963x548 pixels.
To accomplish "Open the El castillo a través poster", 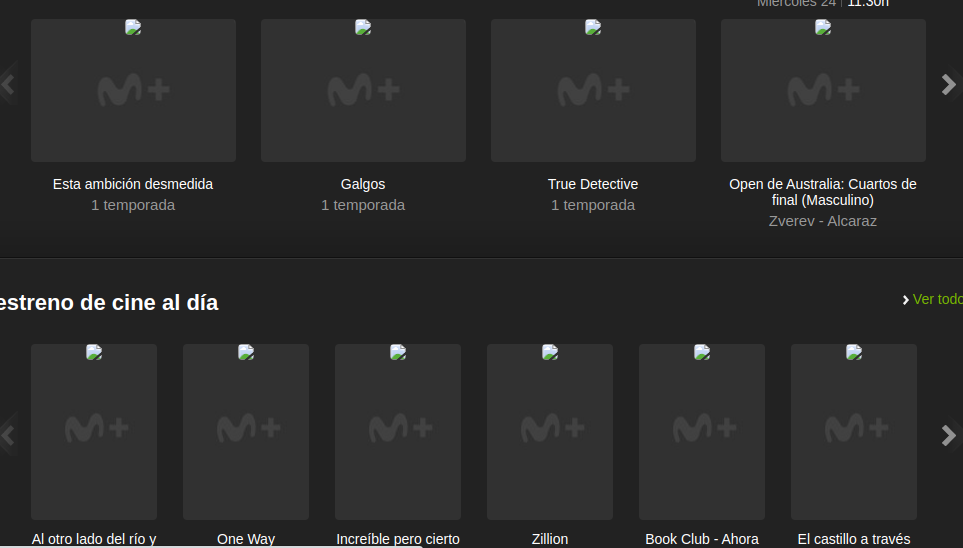I will pyautogui.click(x=854, y=432).
